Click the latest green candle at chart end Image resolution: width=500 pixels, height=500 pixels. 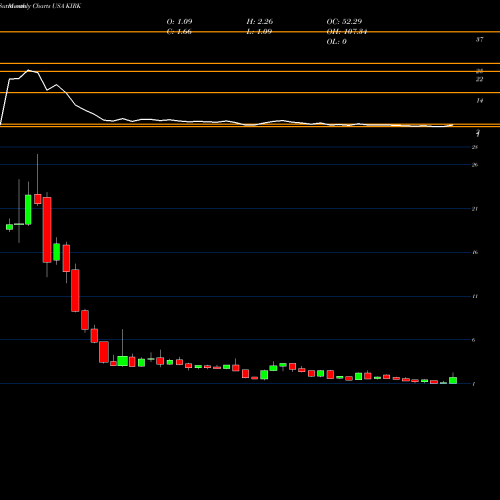[x=453, y=380]
